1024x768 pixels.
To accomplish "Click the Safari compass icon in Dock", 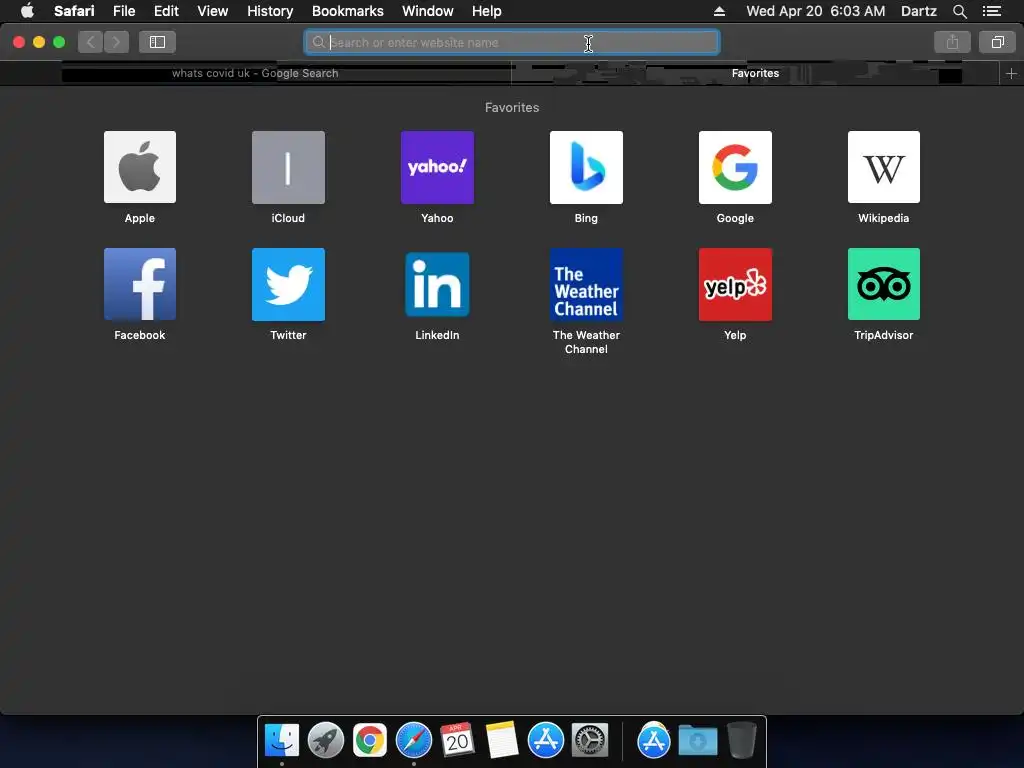I will coord(413,741).
